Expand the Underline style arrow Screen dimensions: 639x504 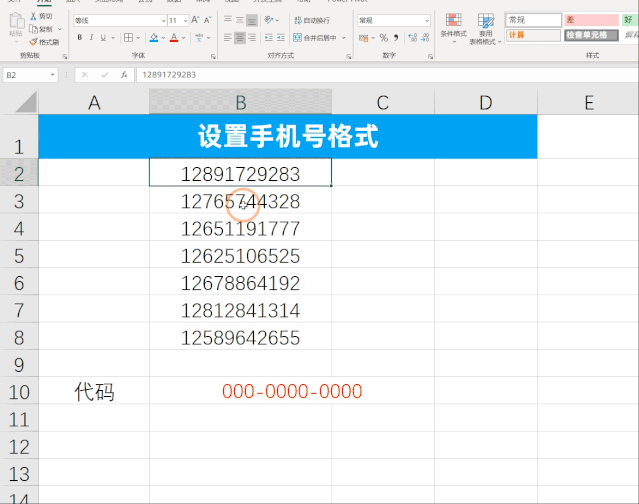113,38
